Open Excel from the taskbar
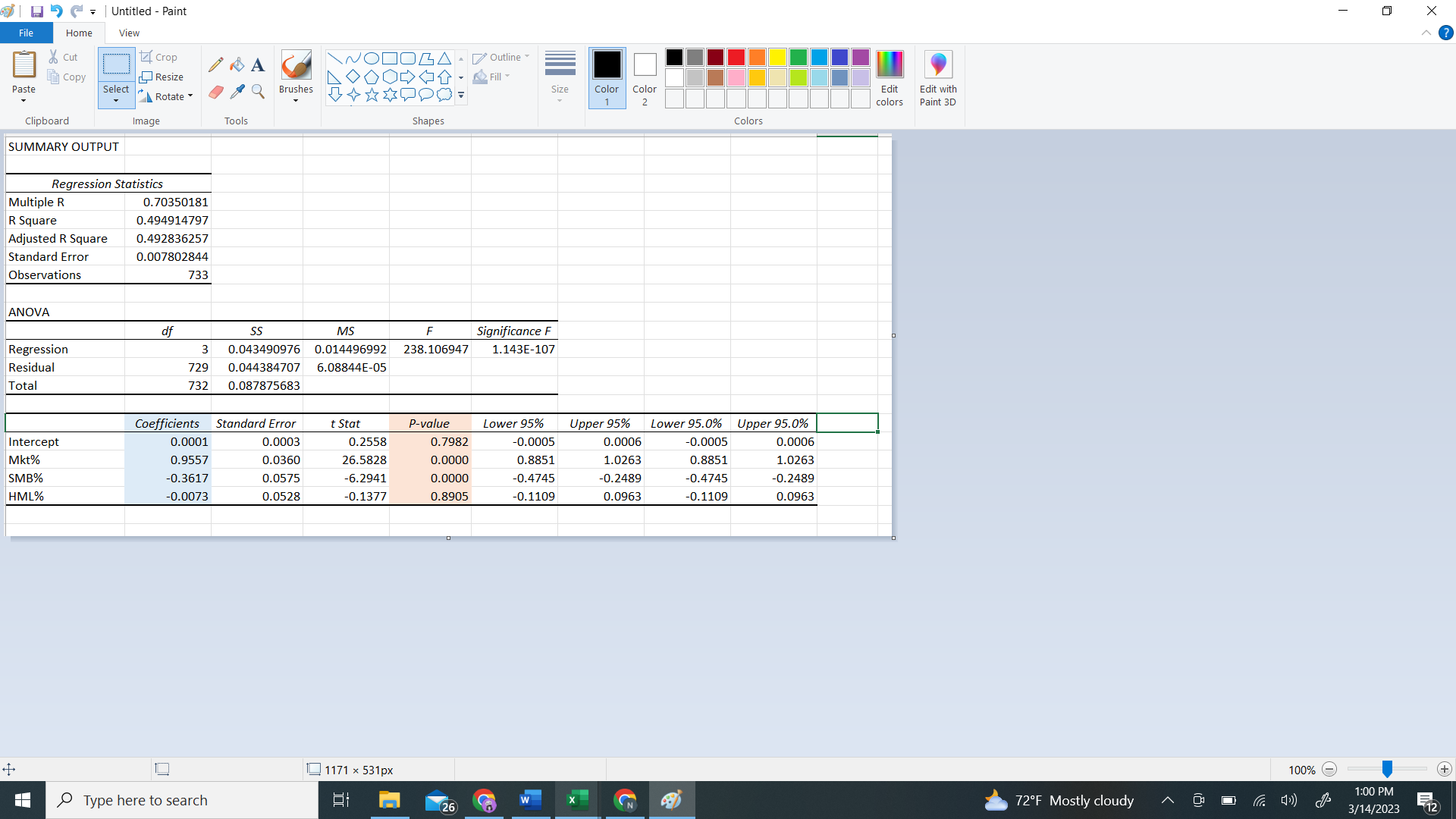1456x819 pixels. pos(577,800)
